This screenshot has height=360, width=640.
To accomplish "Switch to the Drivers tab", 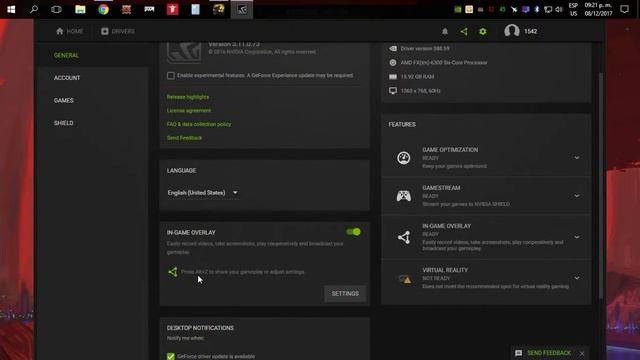I will [118, 31].
